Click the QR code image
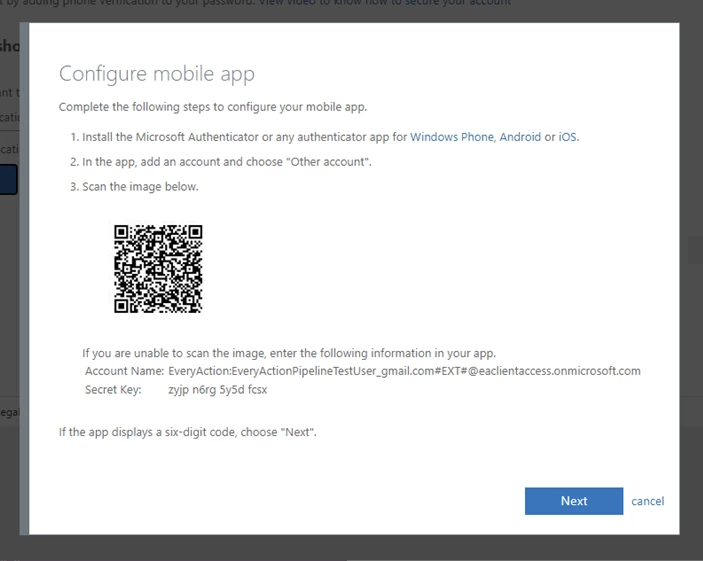This screenshot has width=703, height=561. [158, 269]
